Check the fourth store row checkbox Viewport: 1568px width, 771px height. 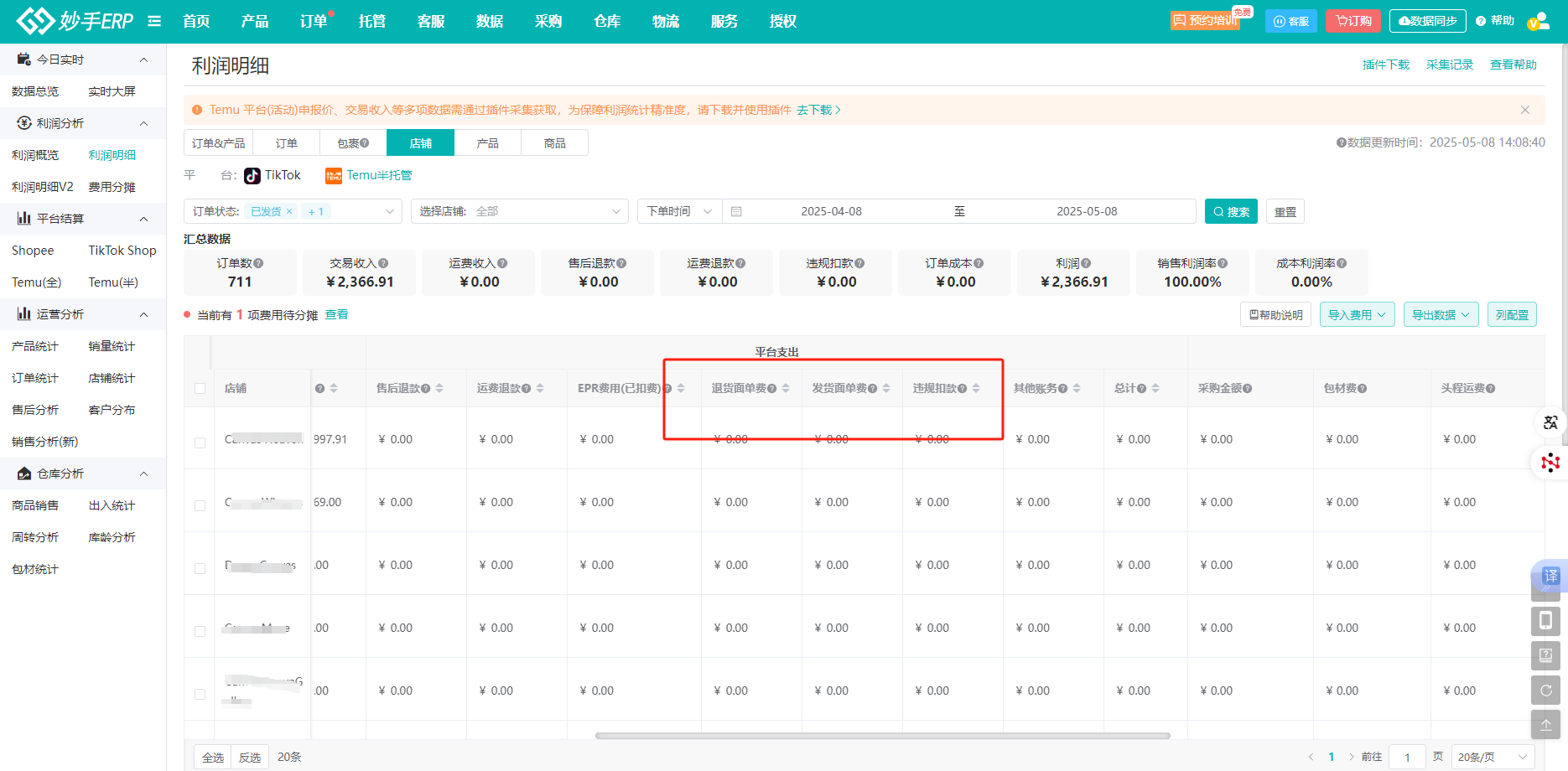pyautogui.click(x=200, y=631)
